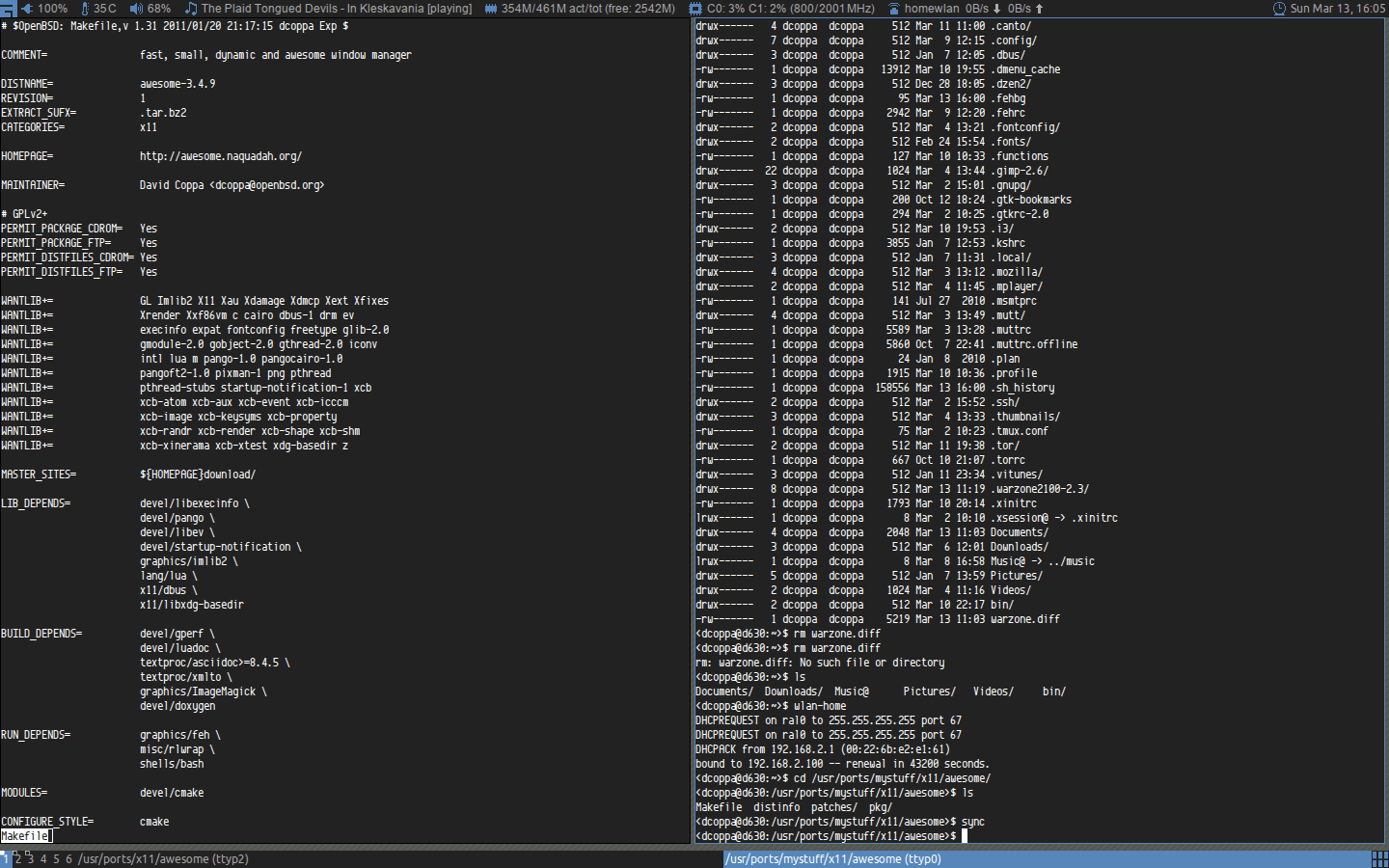Click the clock icon
The image size is (1389, 868).
coord(1280,9)
